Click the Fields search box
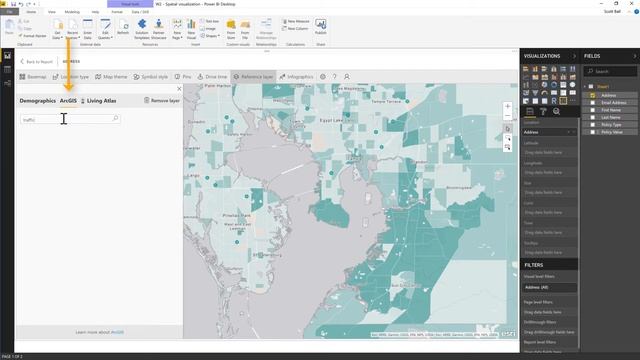 coord(610,71)
